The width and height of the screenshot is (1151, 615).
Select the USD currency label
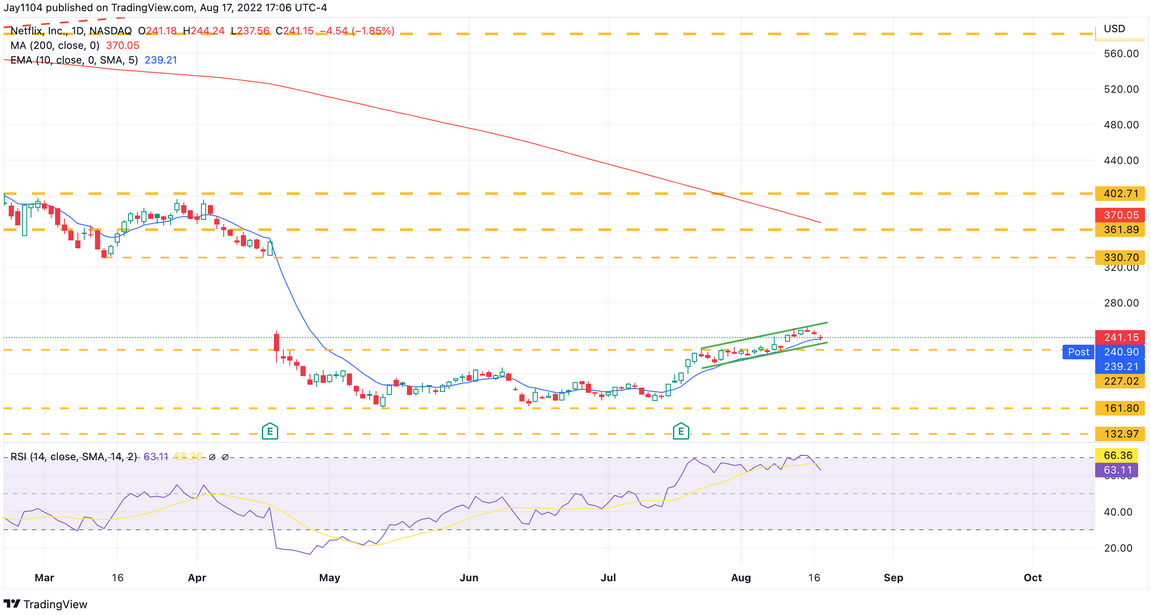[x=1114, y=29]
